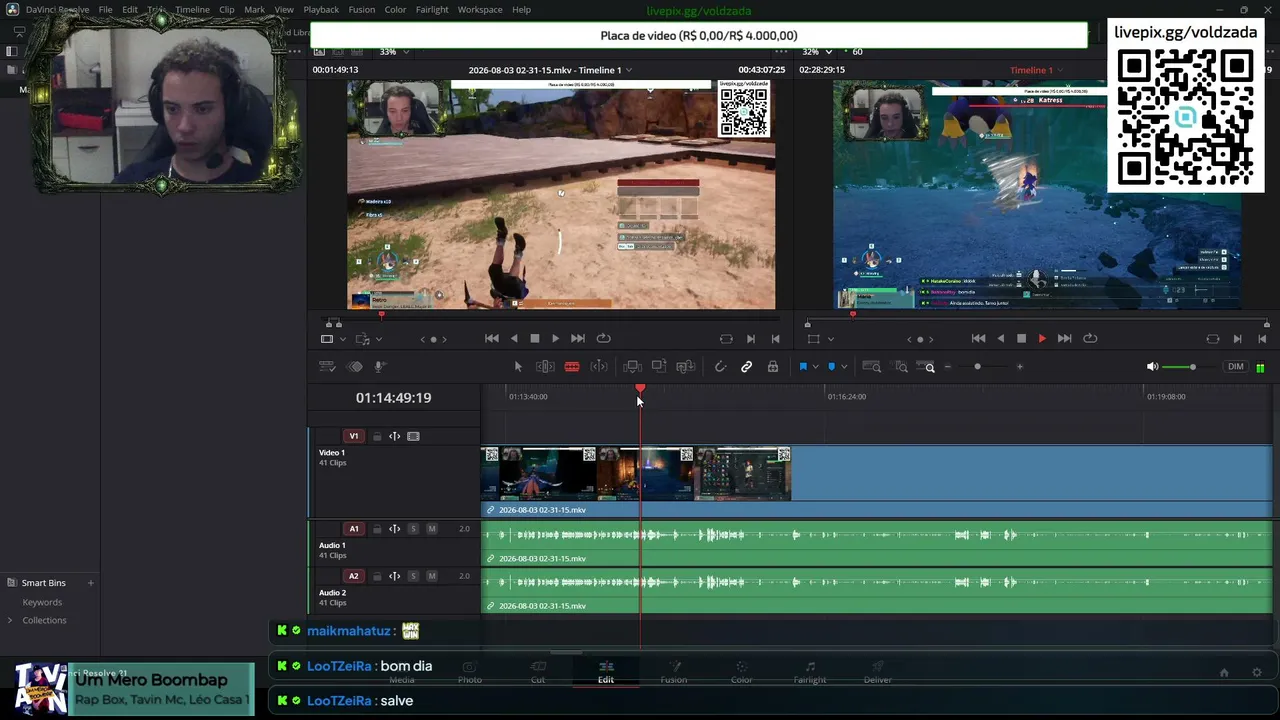The image size is (1280, 720).
Task: Adjust the monitor volume slider
Action: (1192, 367)
